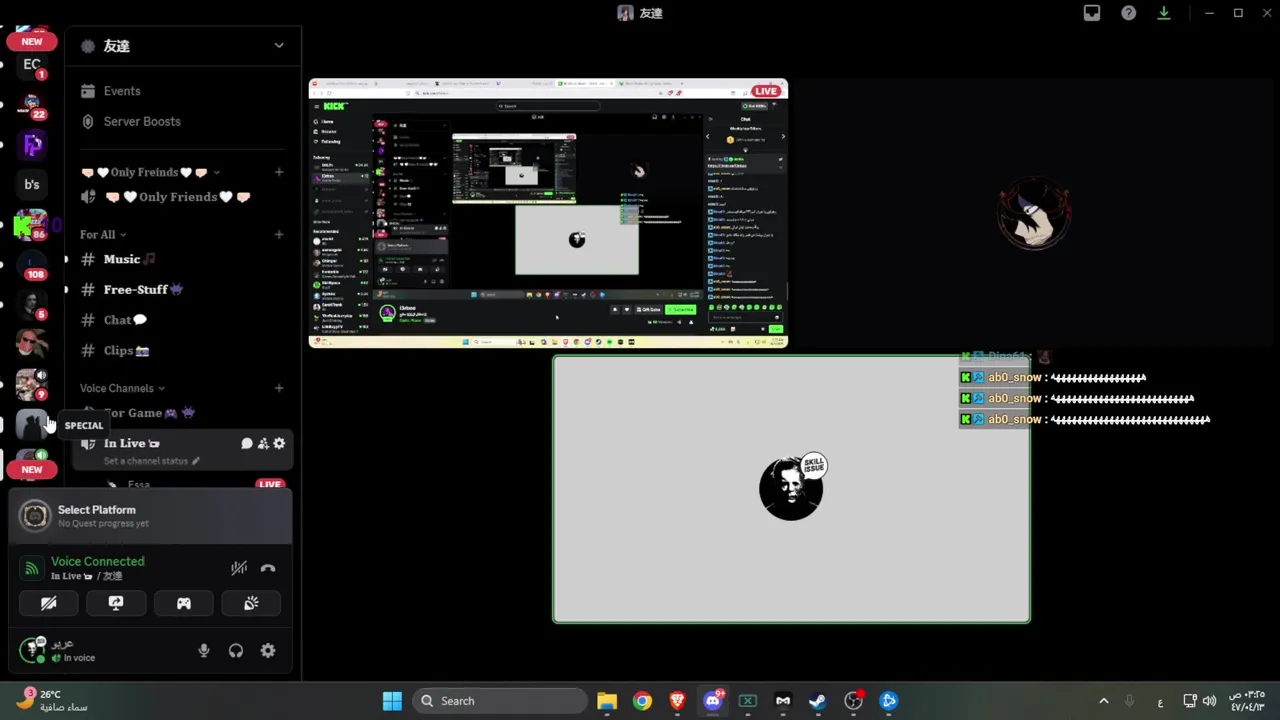Open chat for In Live channel
Viewport: 1280px width, 720px height.
pyautogui.click(x=246, y=443)
